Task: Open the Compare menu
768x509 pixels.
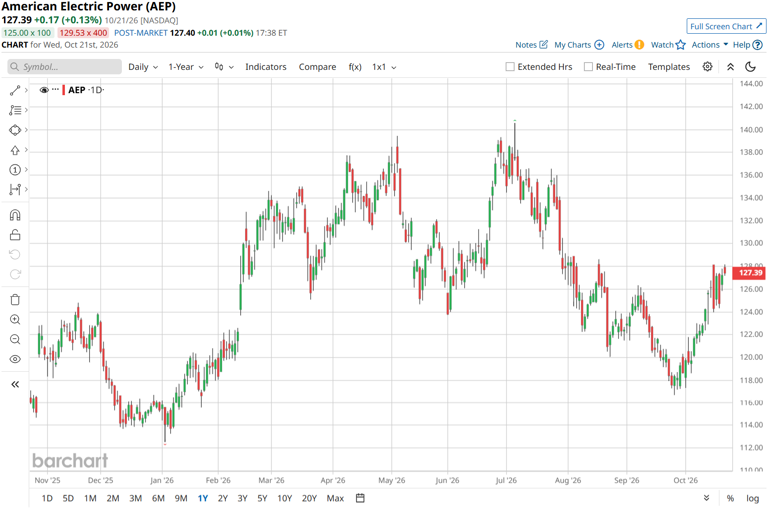Action: [317, 67]
